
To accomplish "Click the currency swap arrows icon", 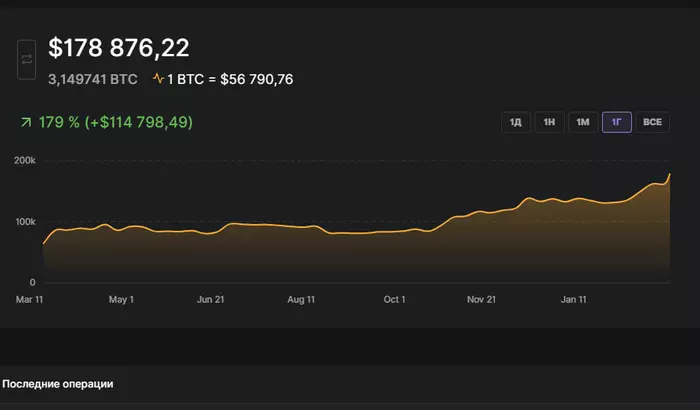I will [26, 59].
